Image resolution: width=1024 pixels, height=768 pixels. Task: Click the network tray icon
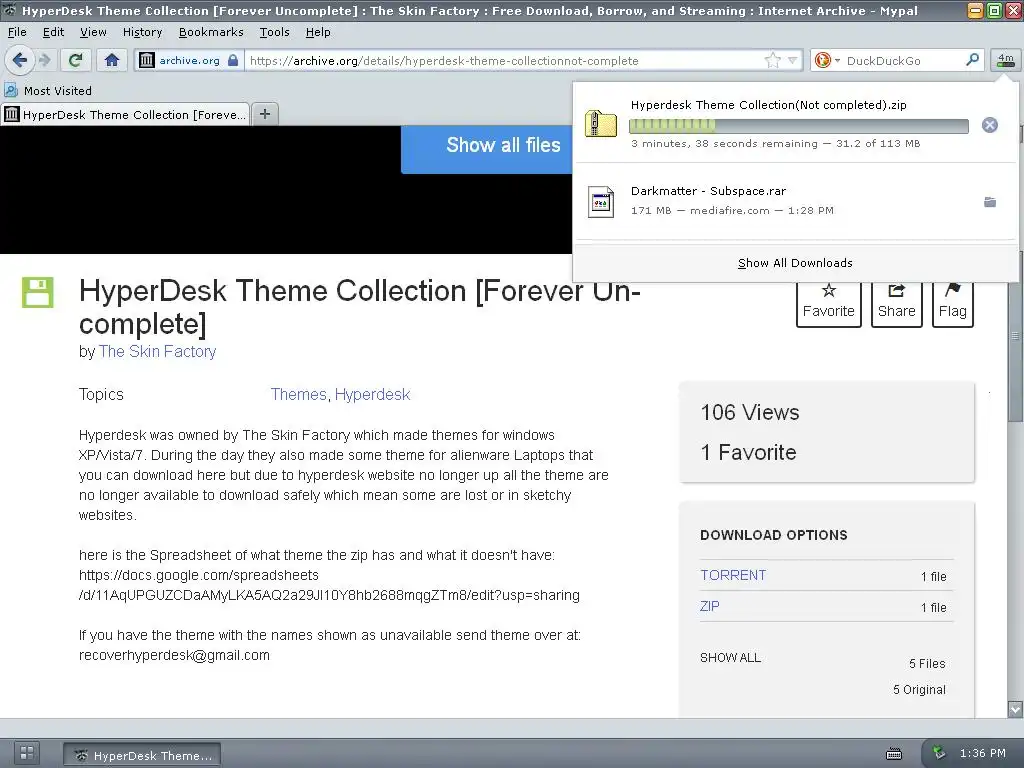click(x=939, y=753)
